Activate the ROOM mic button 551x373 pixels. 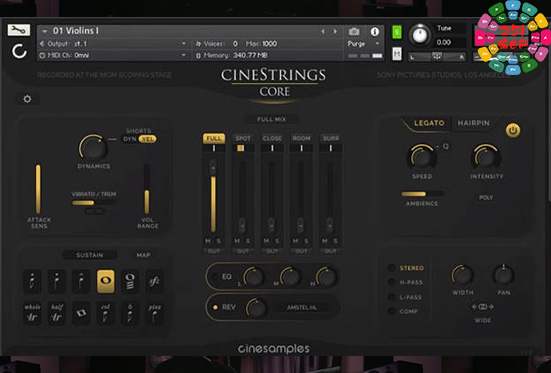pyautogui.click(x=301, y=138)
